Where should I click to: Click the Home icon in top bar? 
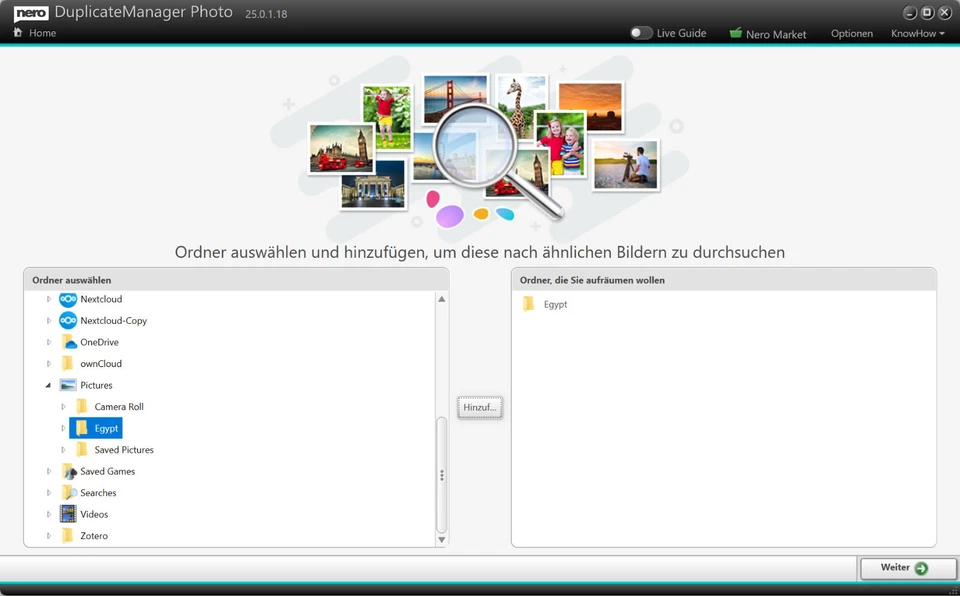click(x=17, y=32)
